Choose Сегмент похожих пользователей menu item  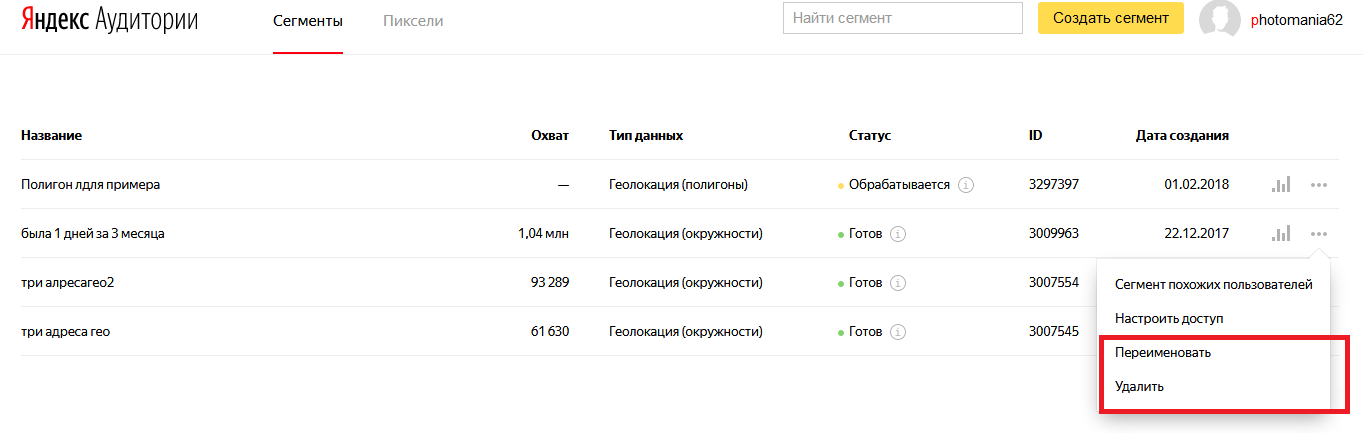(x=1214, y=285)
